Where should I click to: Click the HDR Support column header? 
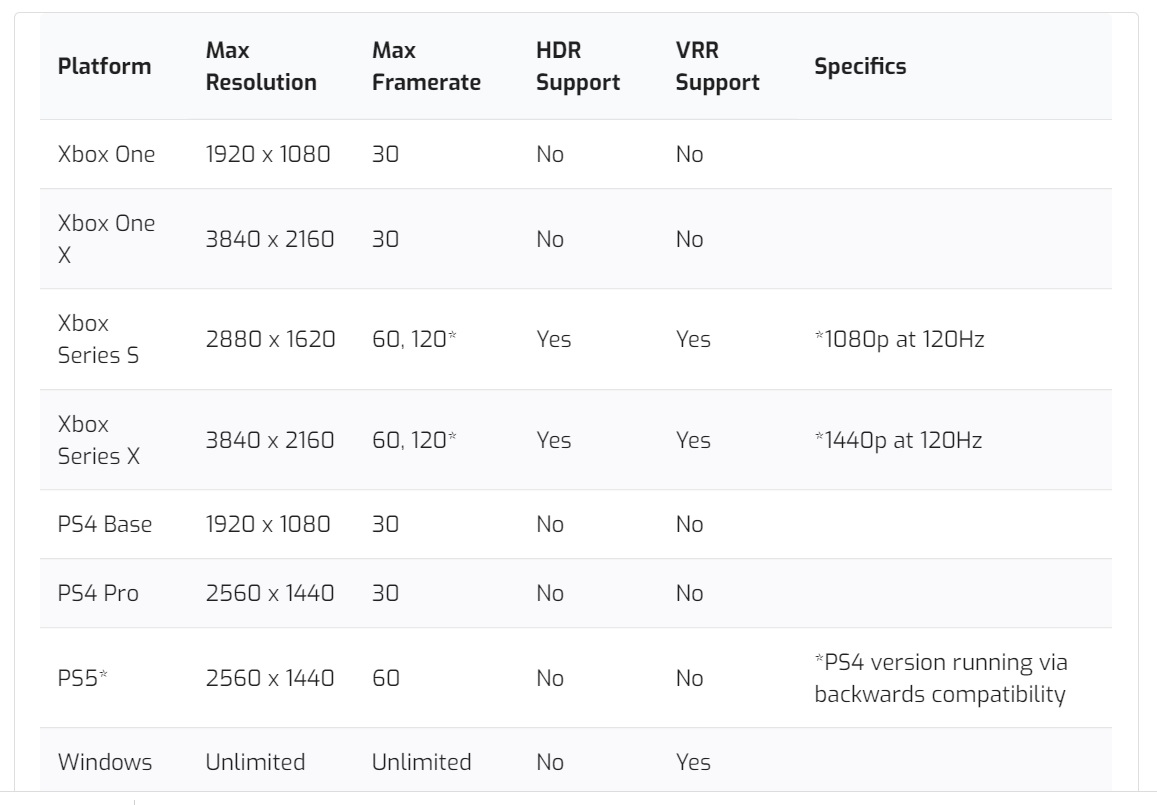(x=578, y=66)
